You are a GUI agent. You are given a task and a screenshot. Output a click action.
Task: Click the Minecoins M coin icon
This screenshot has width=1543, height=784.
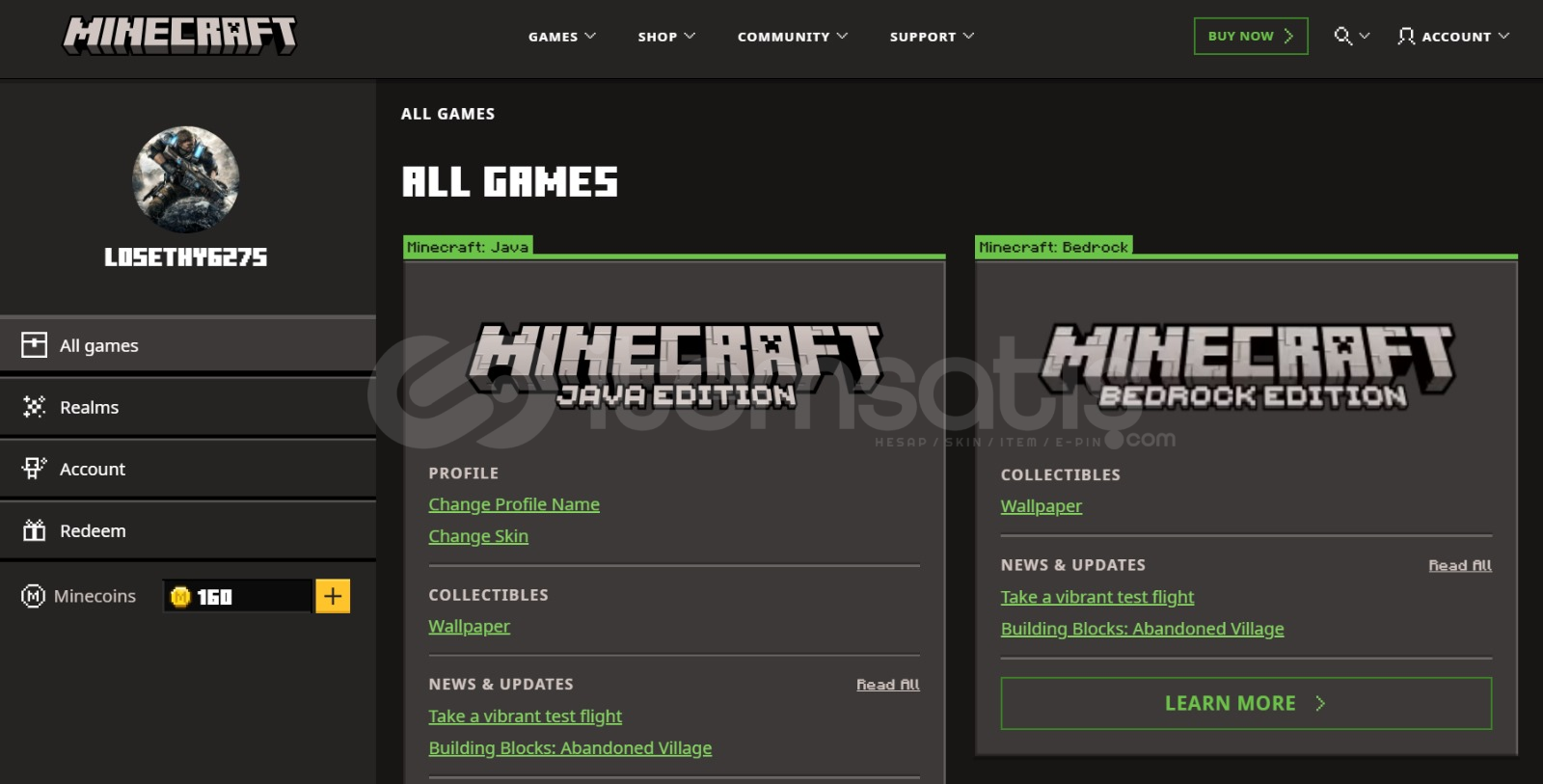tap(33, 596)
